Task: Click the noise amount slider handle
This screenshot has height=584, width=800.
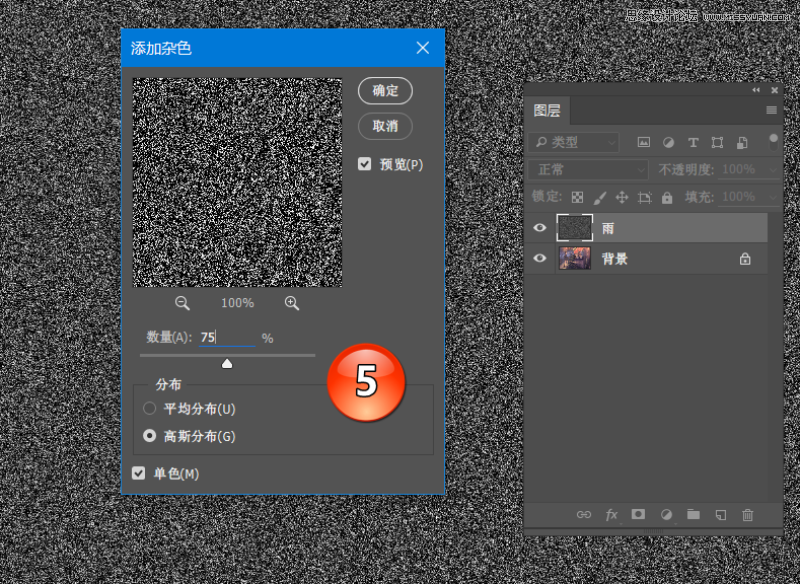Action: coord(227,363)
